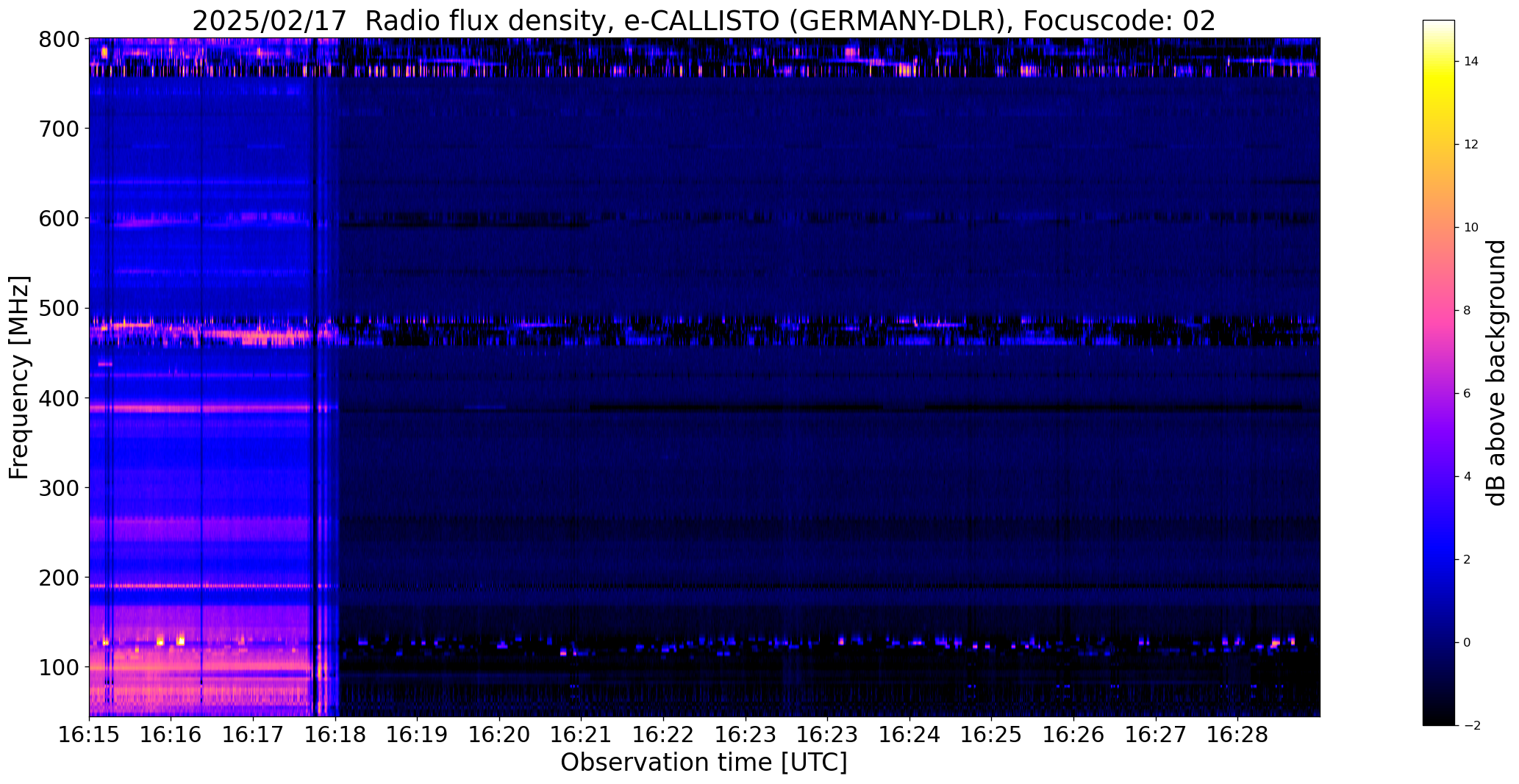Click the 16:21 time tick label

[x=582, y=735]
